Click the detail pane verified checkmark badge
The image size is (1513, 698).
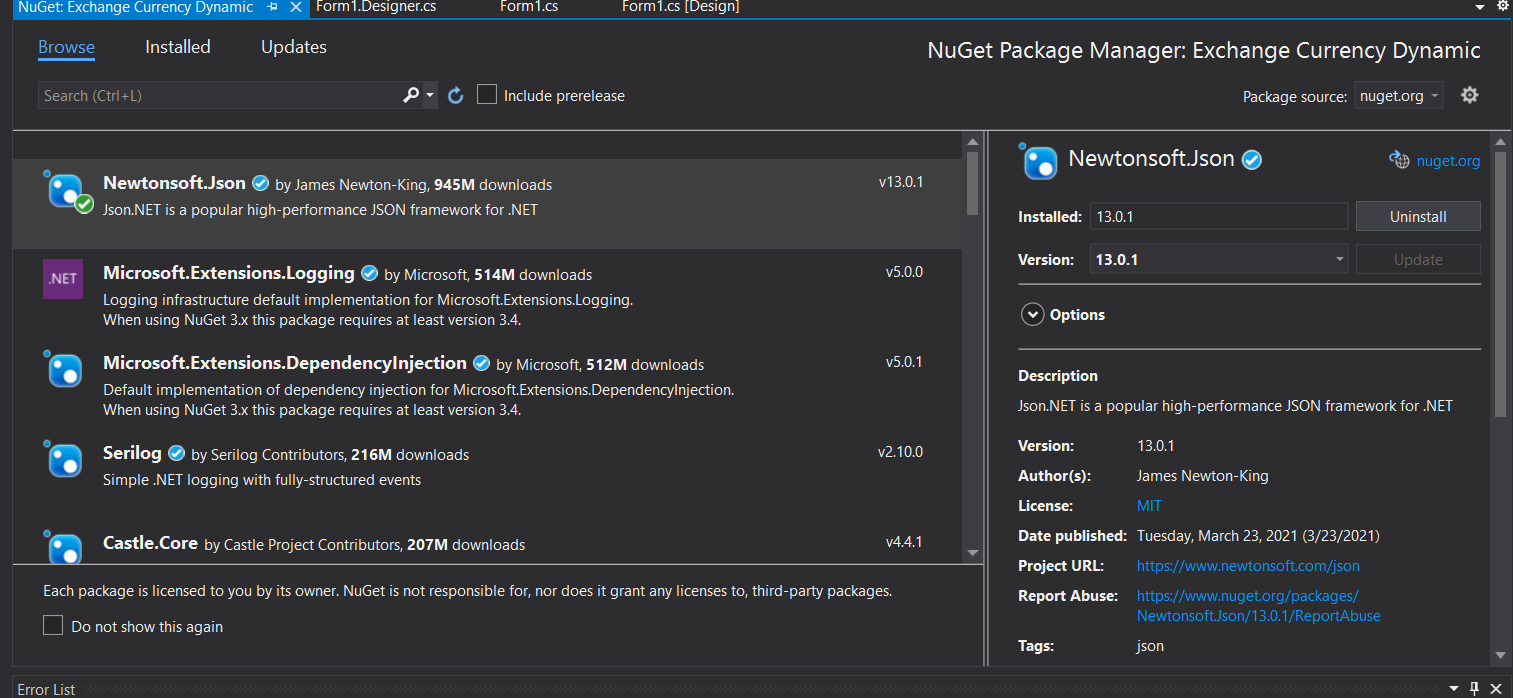(1251, 160)
